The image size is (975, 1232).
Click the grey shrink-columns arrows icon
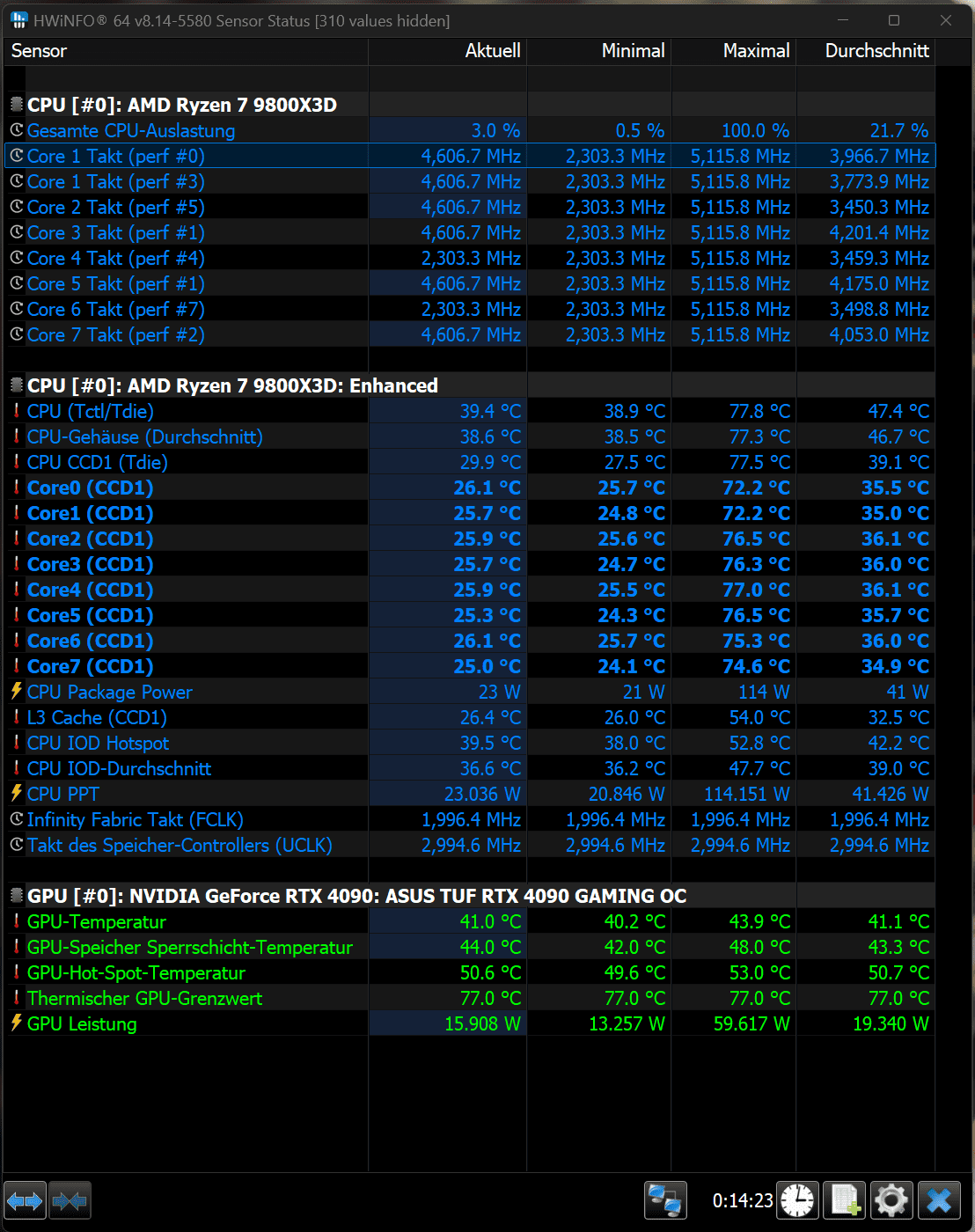pos(70,1200)
